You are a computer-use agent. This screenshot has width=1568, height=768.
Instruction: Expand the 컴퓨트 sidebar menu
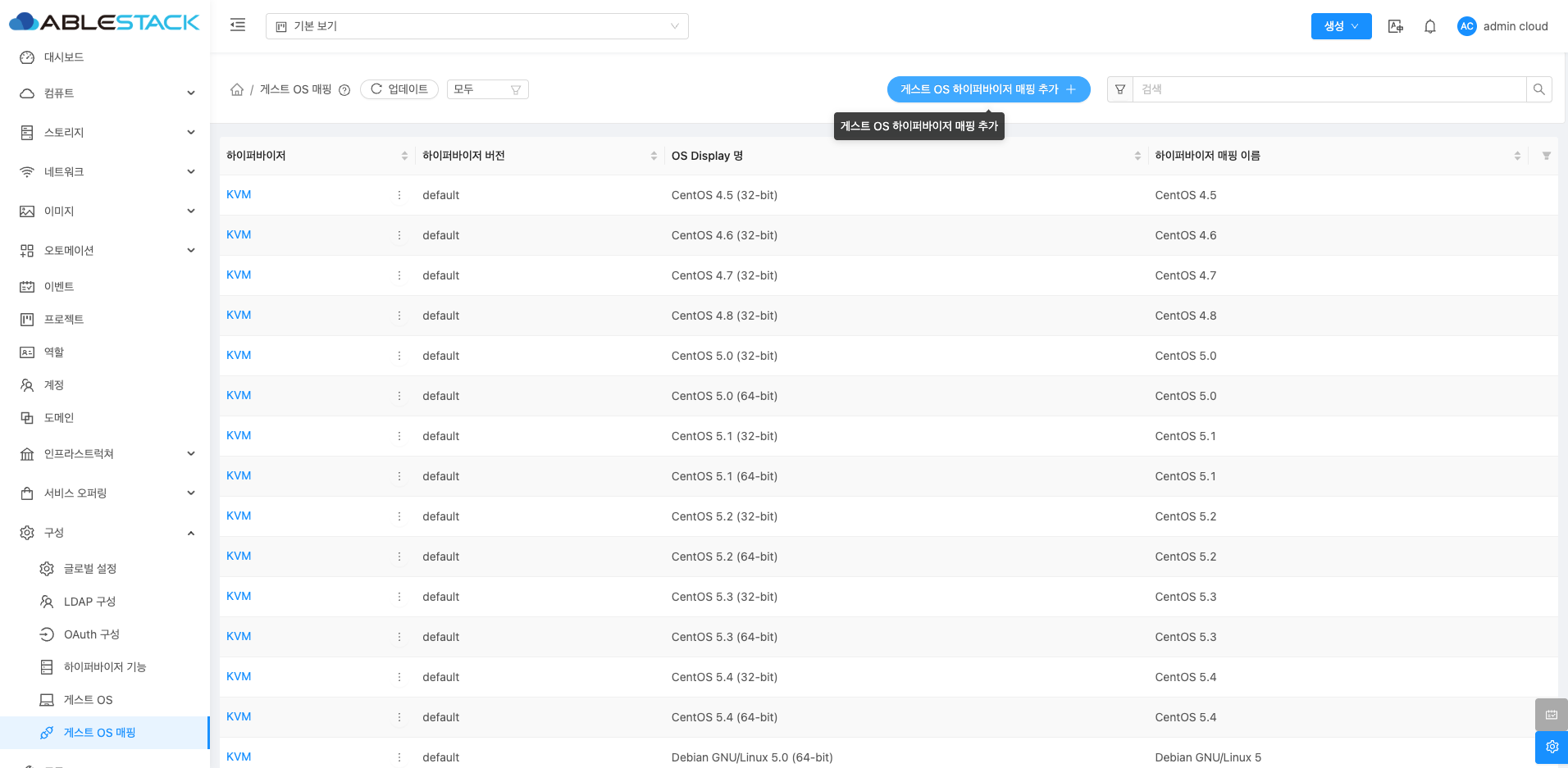pos(107,93)
